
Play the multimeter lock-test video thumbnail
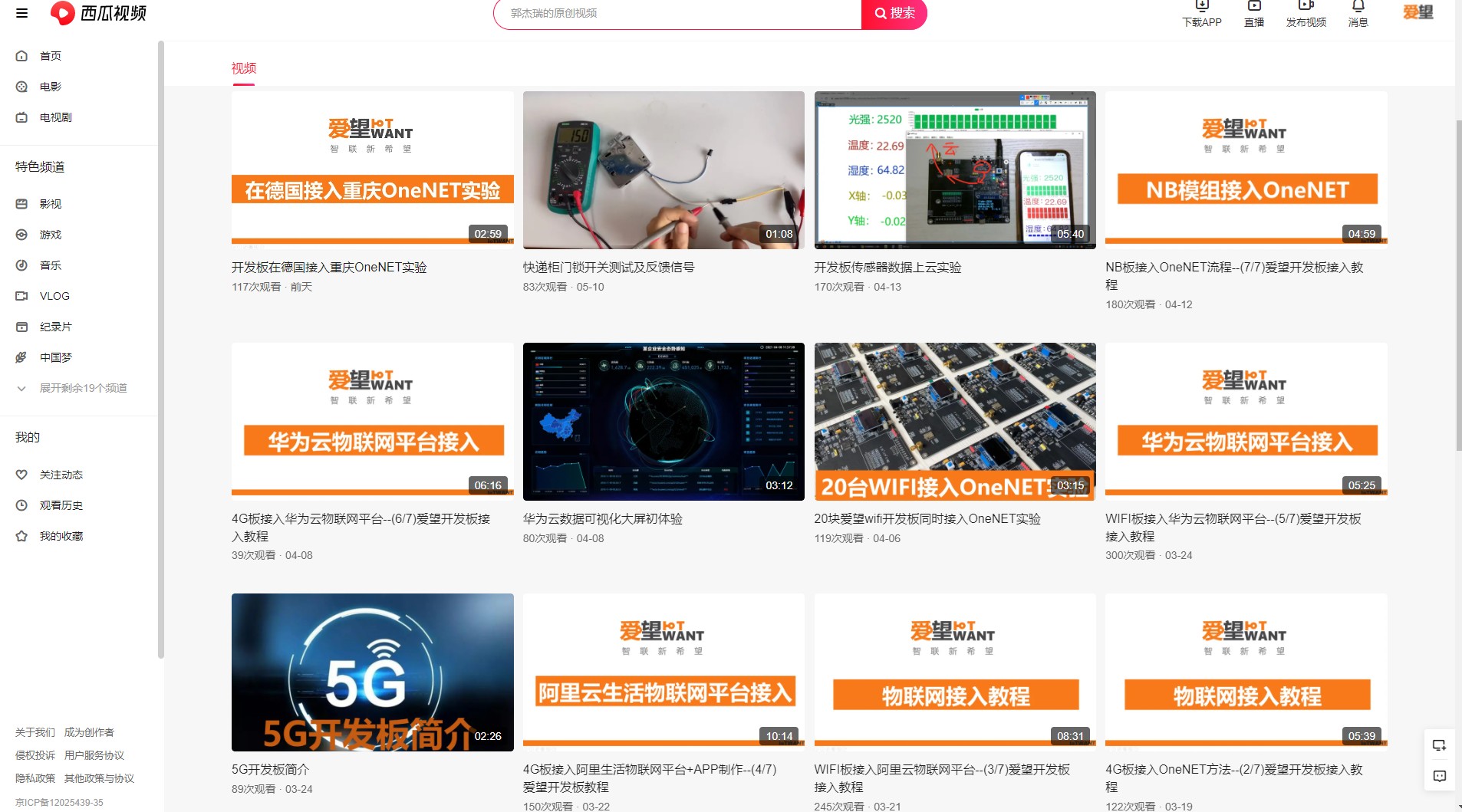click(x=663, y=170)
